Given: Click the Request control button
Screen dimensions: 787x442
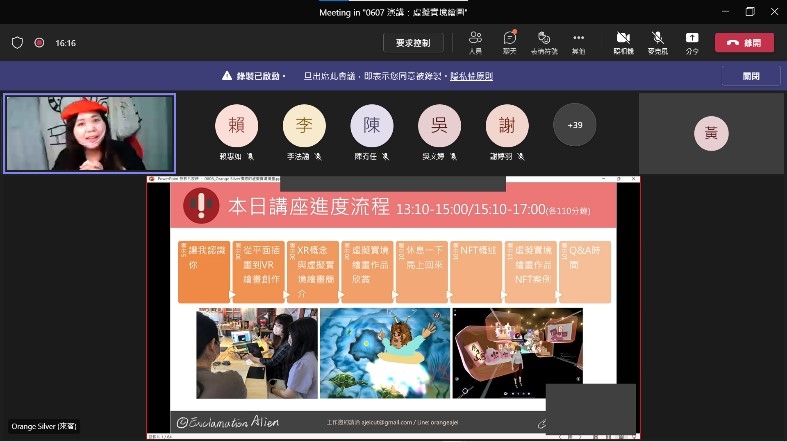Looking at the screenshot, I should click(x=413, y=43).
